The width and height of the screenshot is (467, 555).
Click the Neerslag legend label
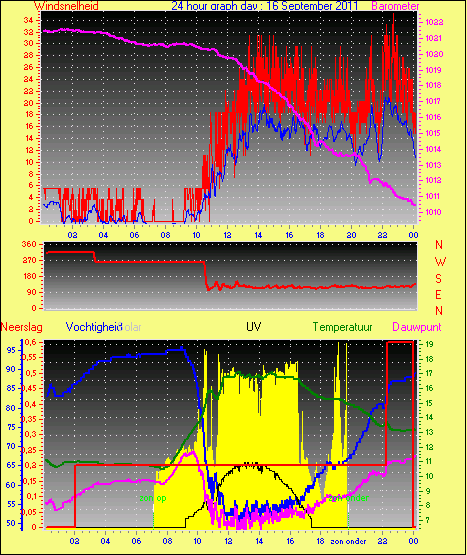pyautogui.click(x=22, y=327)
